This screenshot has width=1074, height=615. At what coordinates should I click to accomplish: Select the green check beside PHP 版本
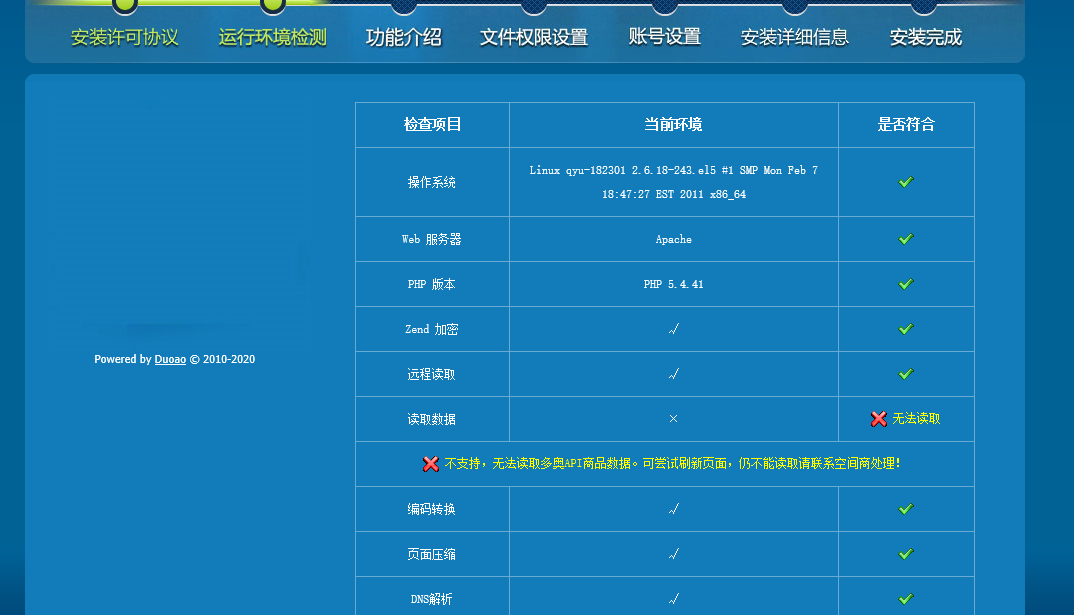coord(905,284)
